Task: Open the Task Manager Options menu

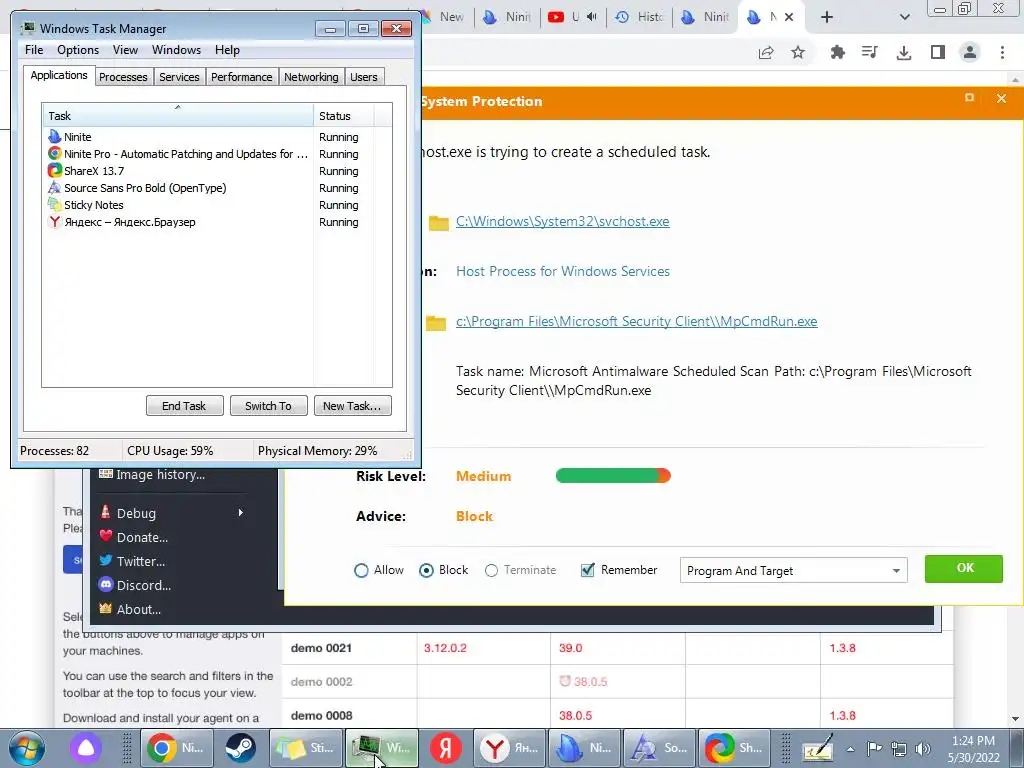Action: point(78,50)
